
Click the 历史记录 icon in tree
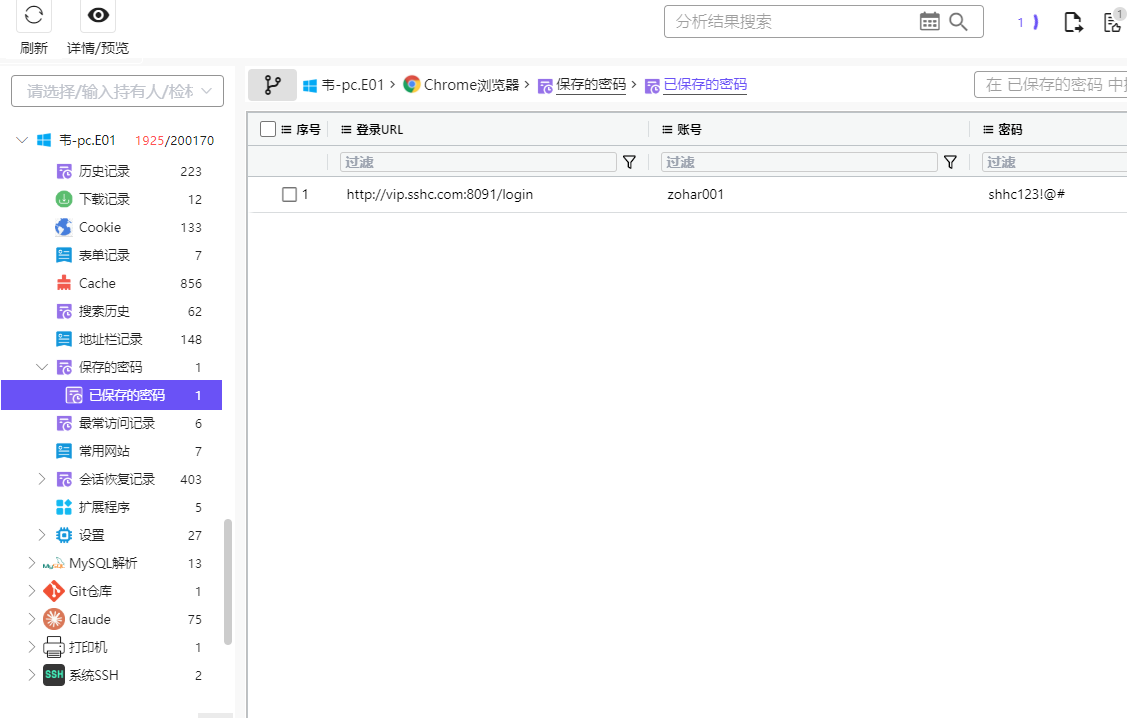pyautogui.click(x=64, y=171)
